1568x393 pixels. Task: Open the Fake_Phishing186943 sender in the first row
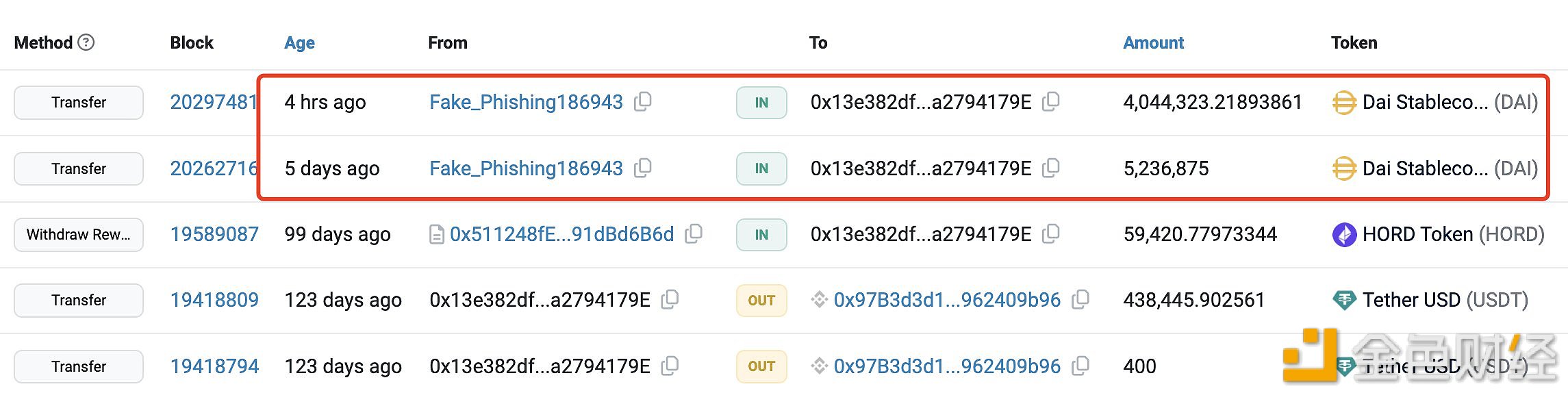(526, 102)
